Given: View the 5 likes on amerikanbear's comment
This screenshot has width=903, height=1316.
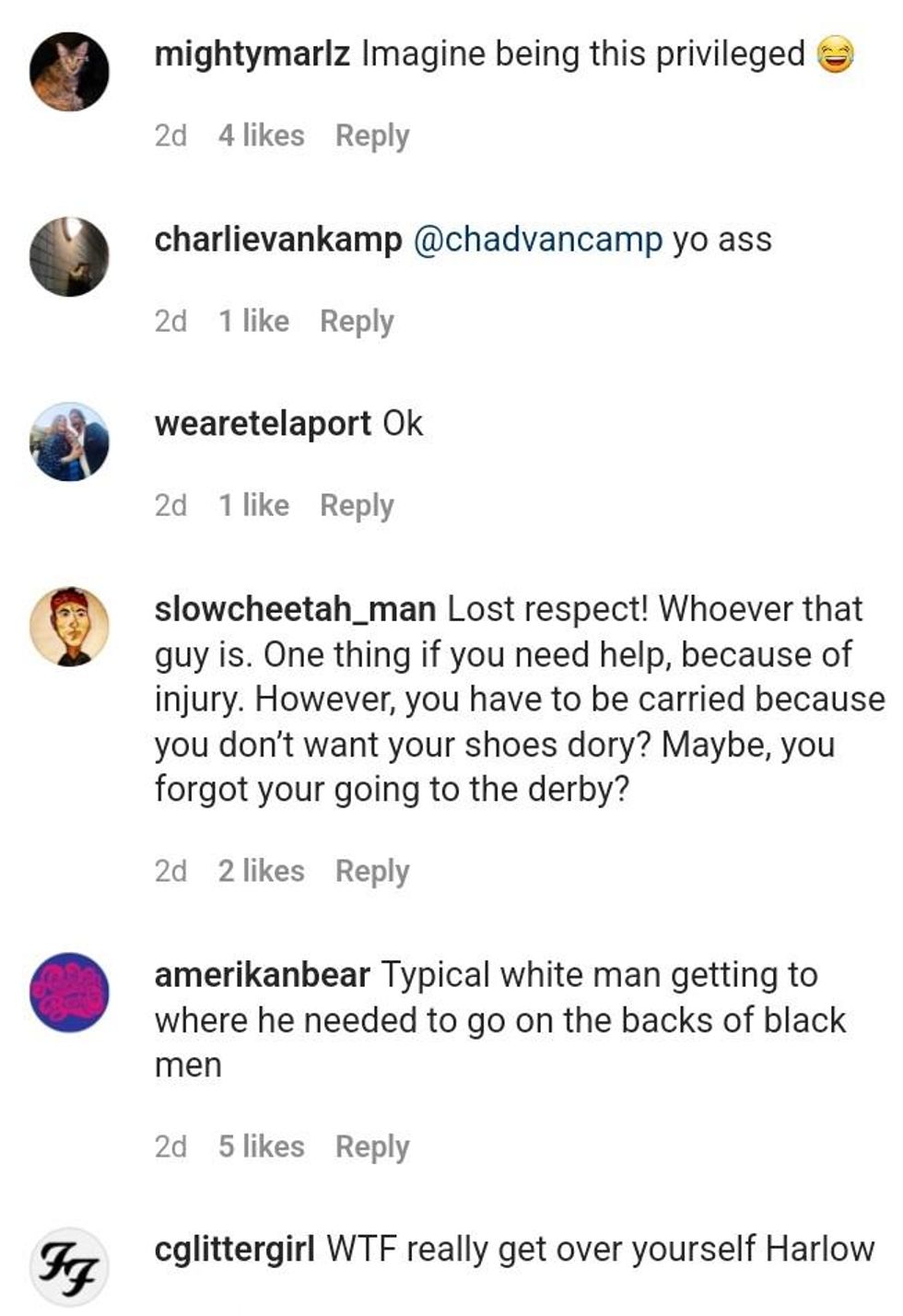Looking at the screenshot, I should (x=261, y=1146).
